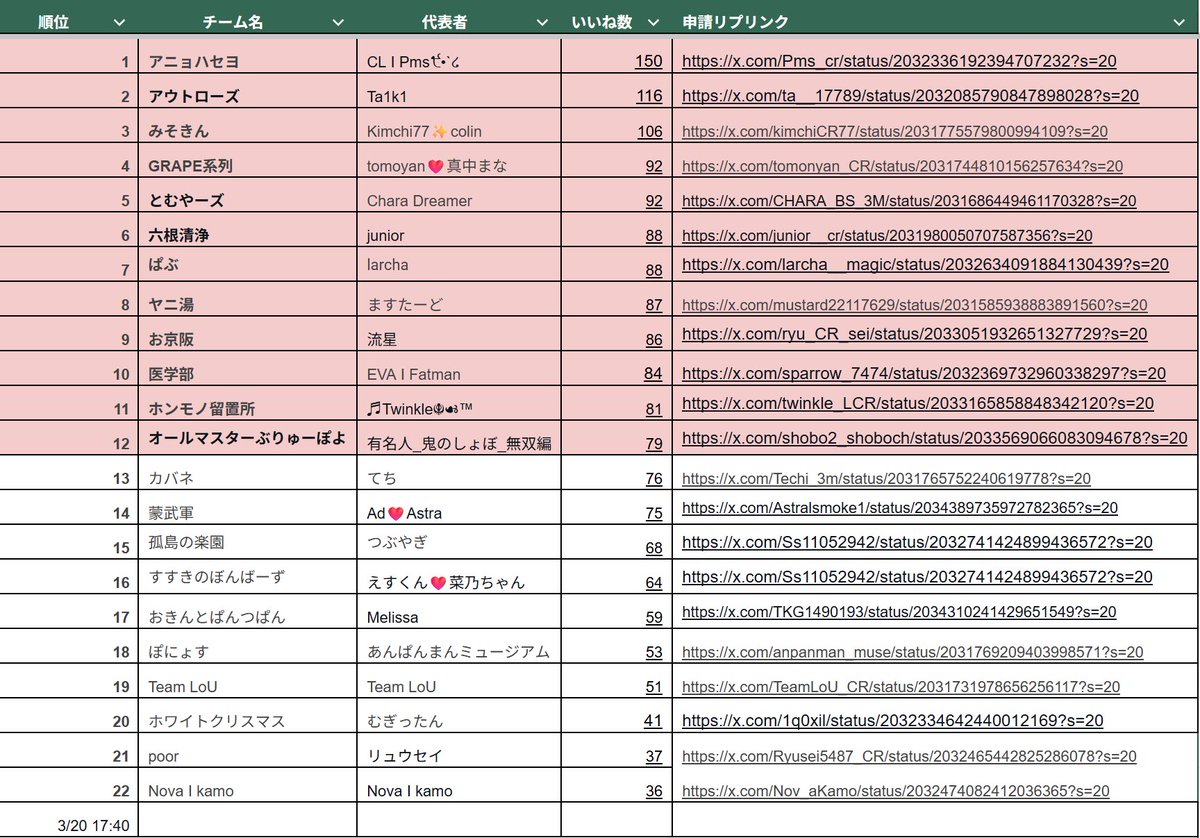Open the 順位 column filter dropdown
The height and width of the screenshot is (838, 1200).
[x=120, y=21]
